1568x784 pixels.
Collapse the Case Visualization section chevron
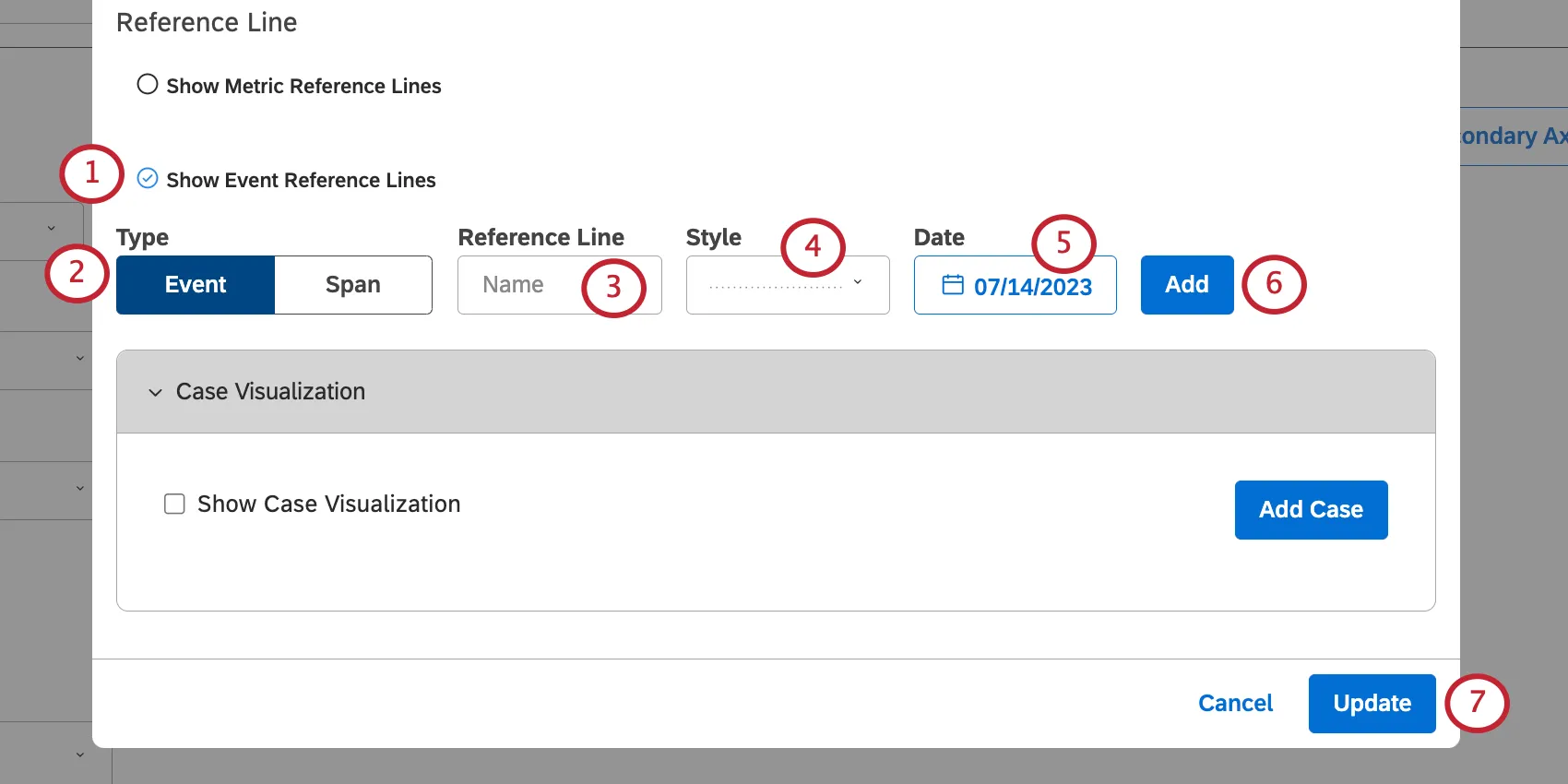tap(155, 393)
